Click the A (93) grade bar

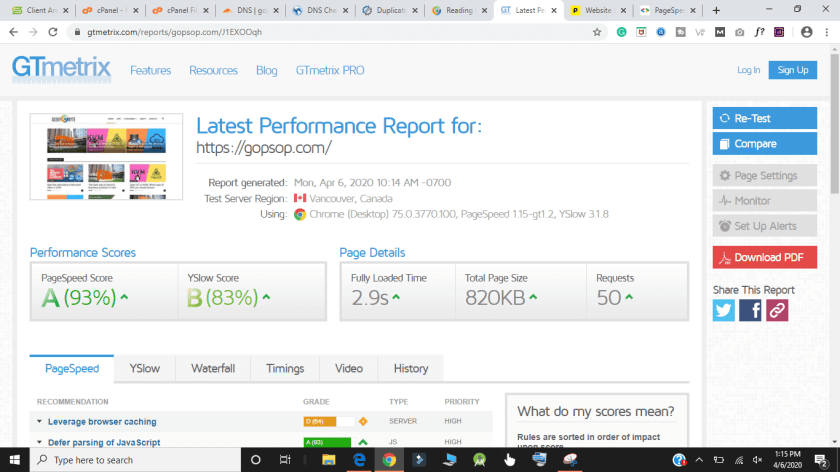(x=327, y=443)
